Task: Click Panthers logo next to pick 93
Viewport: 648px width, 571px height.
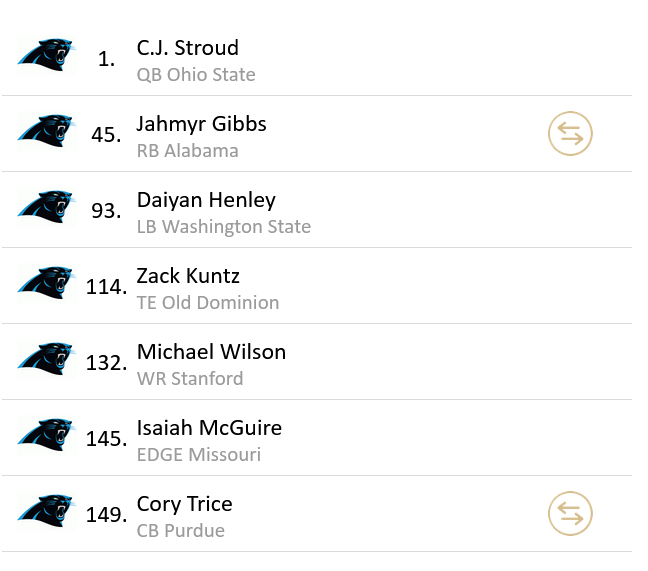Action: click(x=46, y=208)
